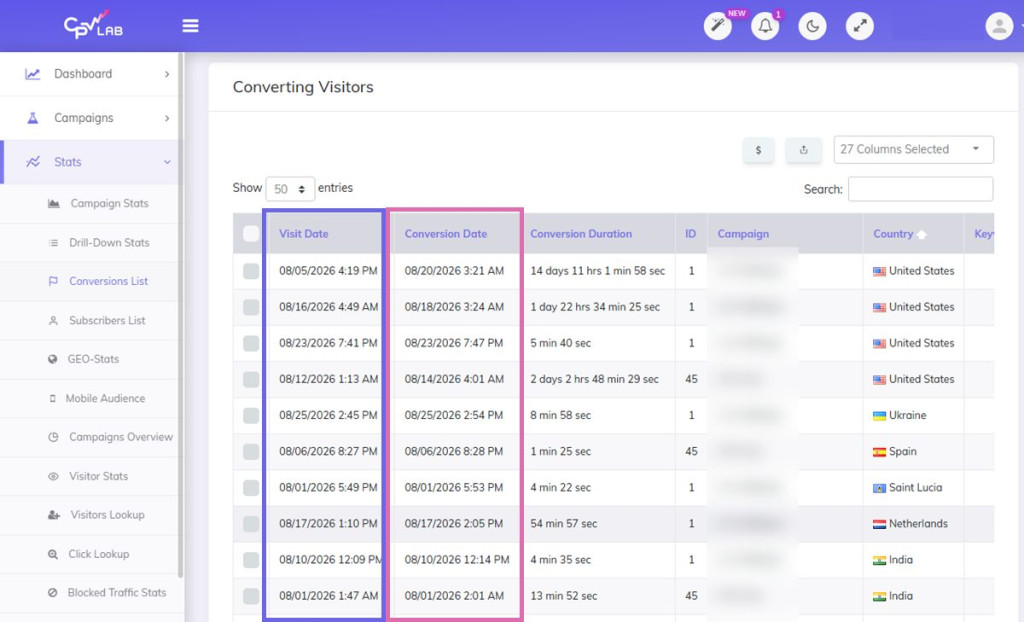This screenshot has height=622, width=1024.
Task: Click the Subscribers List person icon
Action: pos(53,320)
